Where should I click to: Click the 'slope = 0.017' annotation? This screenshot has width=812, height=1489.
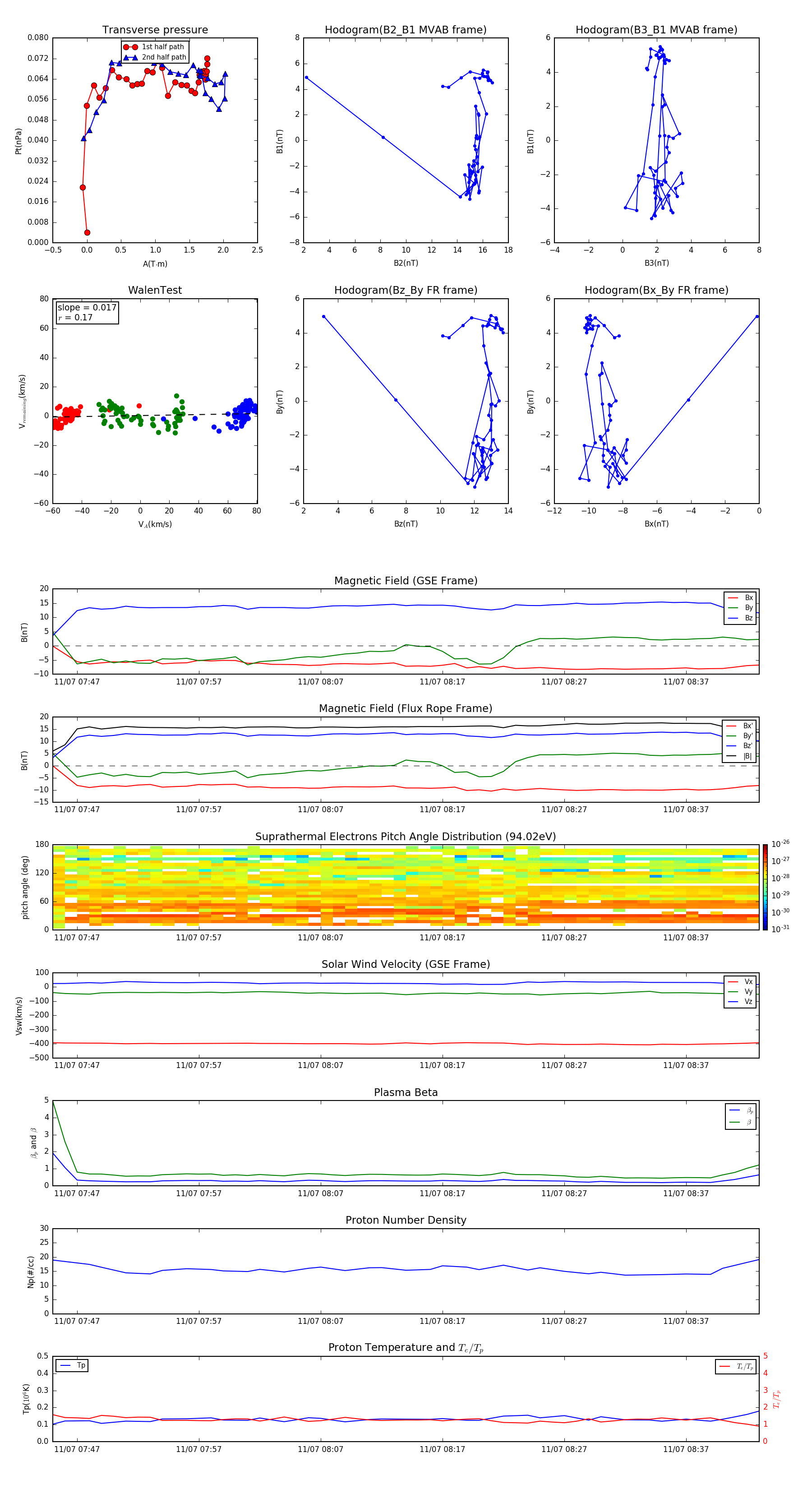click(87, 308)
